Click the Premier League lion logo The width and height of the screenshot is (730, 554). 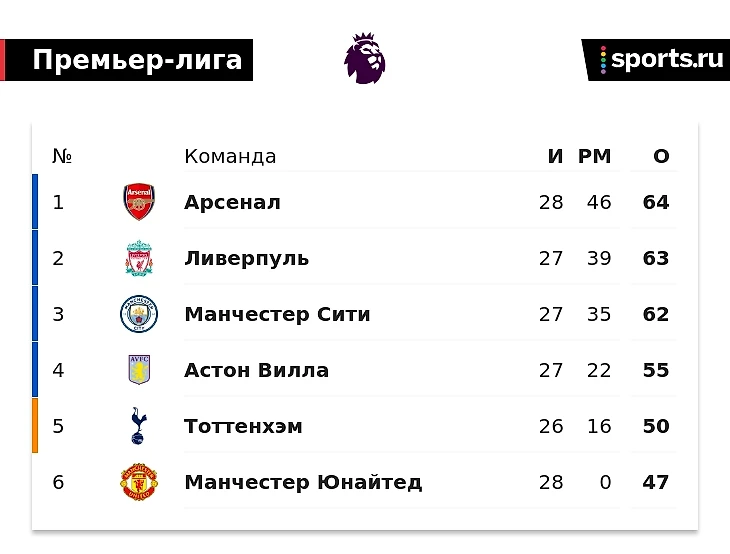point(365,59)
